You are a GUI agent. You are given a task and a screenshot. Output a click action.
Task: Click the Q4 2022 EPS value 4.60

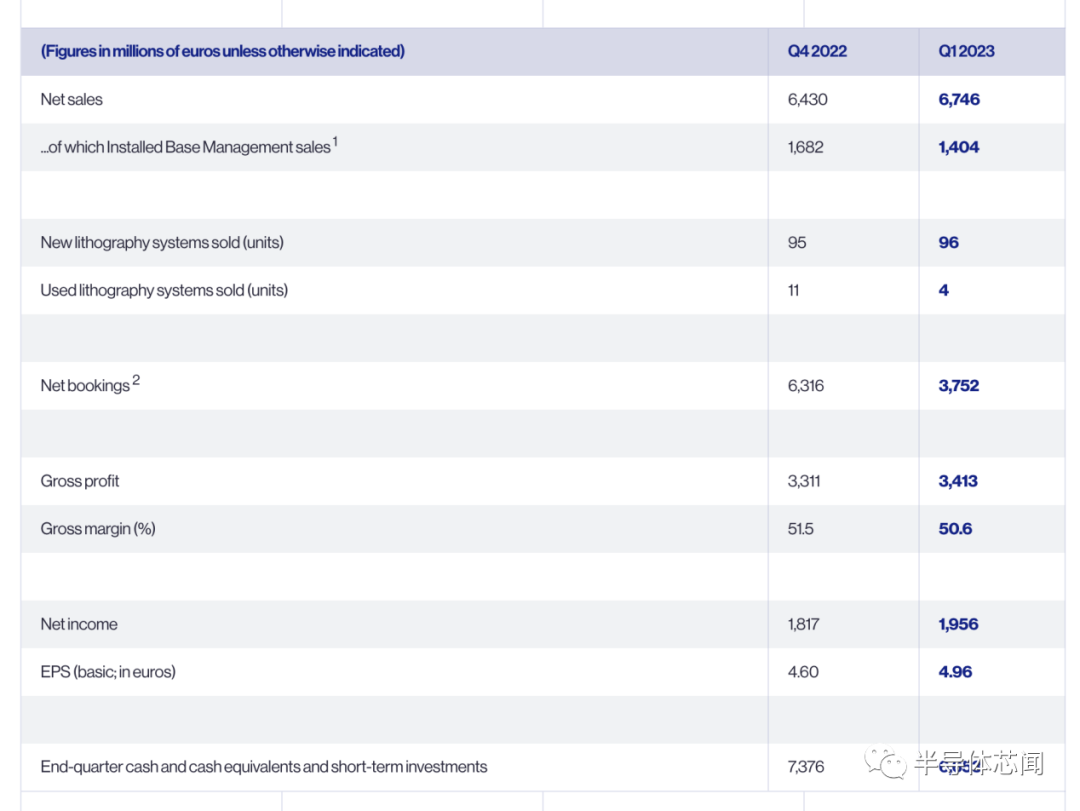(803, 672)
